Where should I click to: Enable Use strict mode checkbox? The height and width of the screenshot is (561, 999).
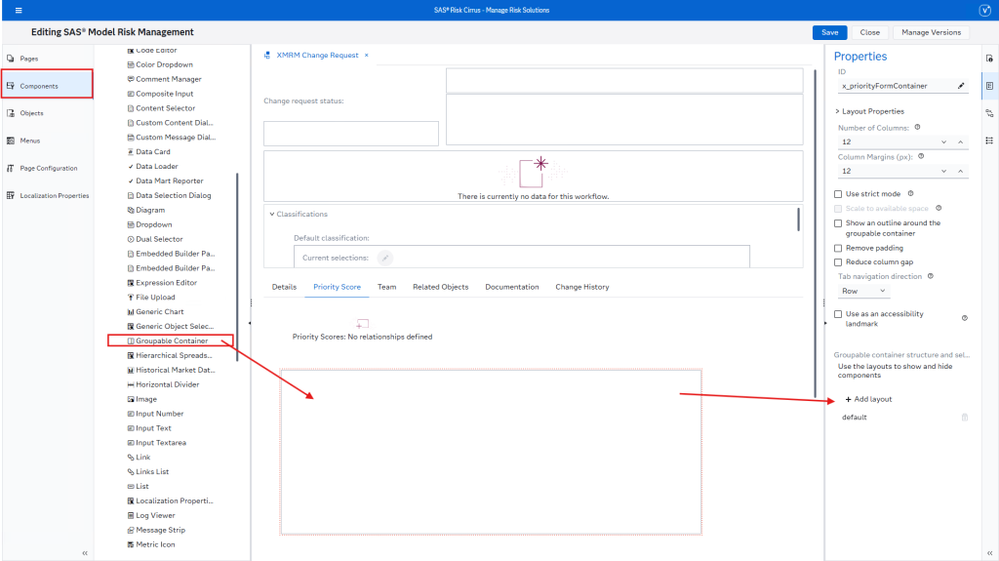[x=838, y=194]
